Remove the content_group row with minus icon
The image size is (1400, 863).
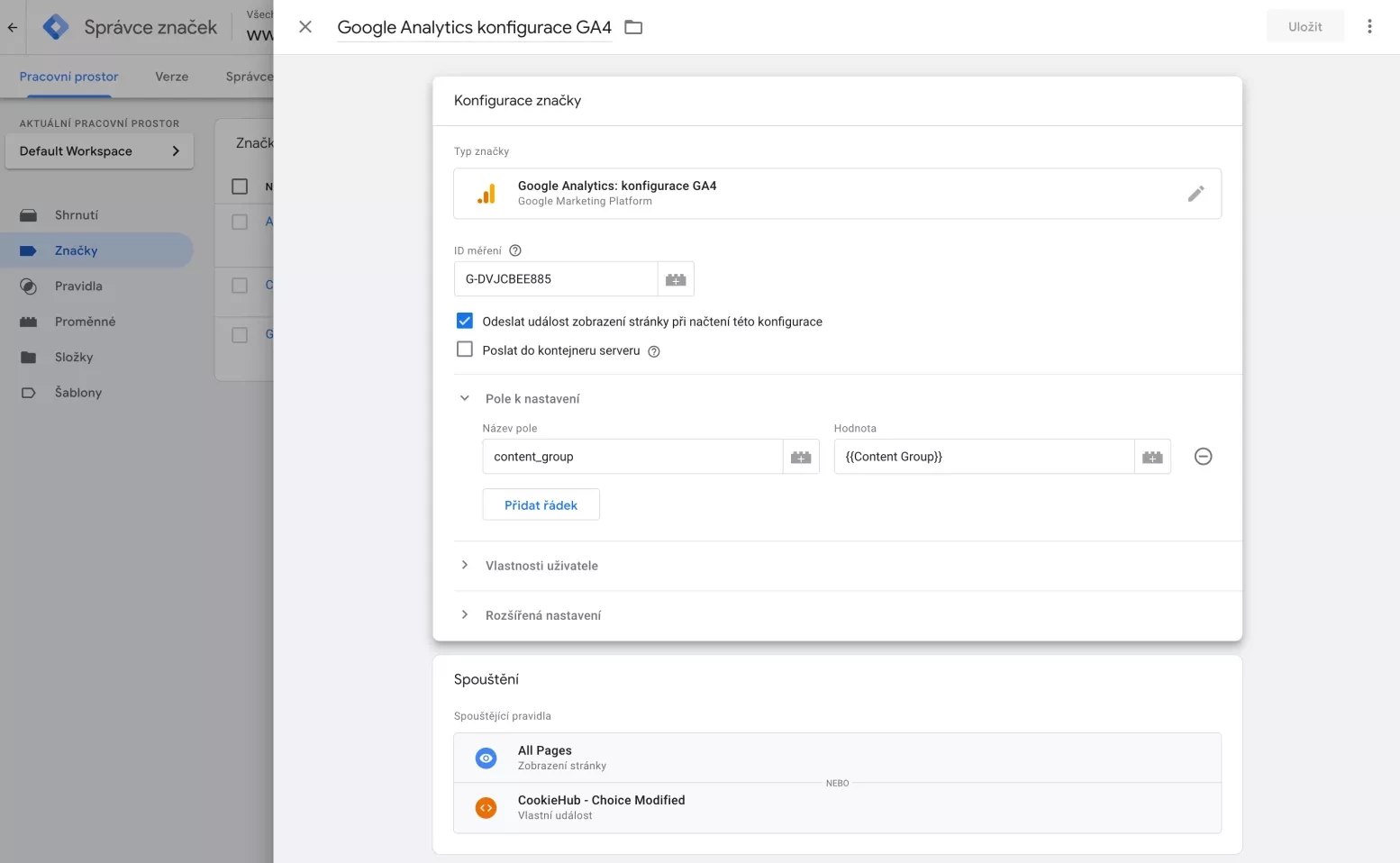click(x=1203, y=457)
